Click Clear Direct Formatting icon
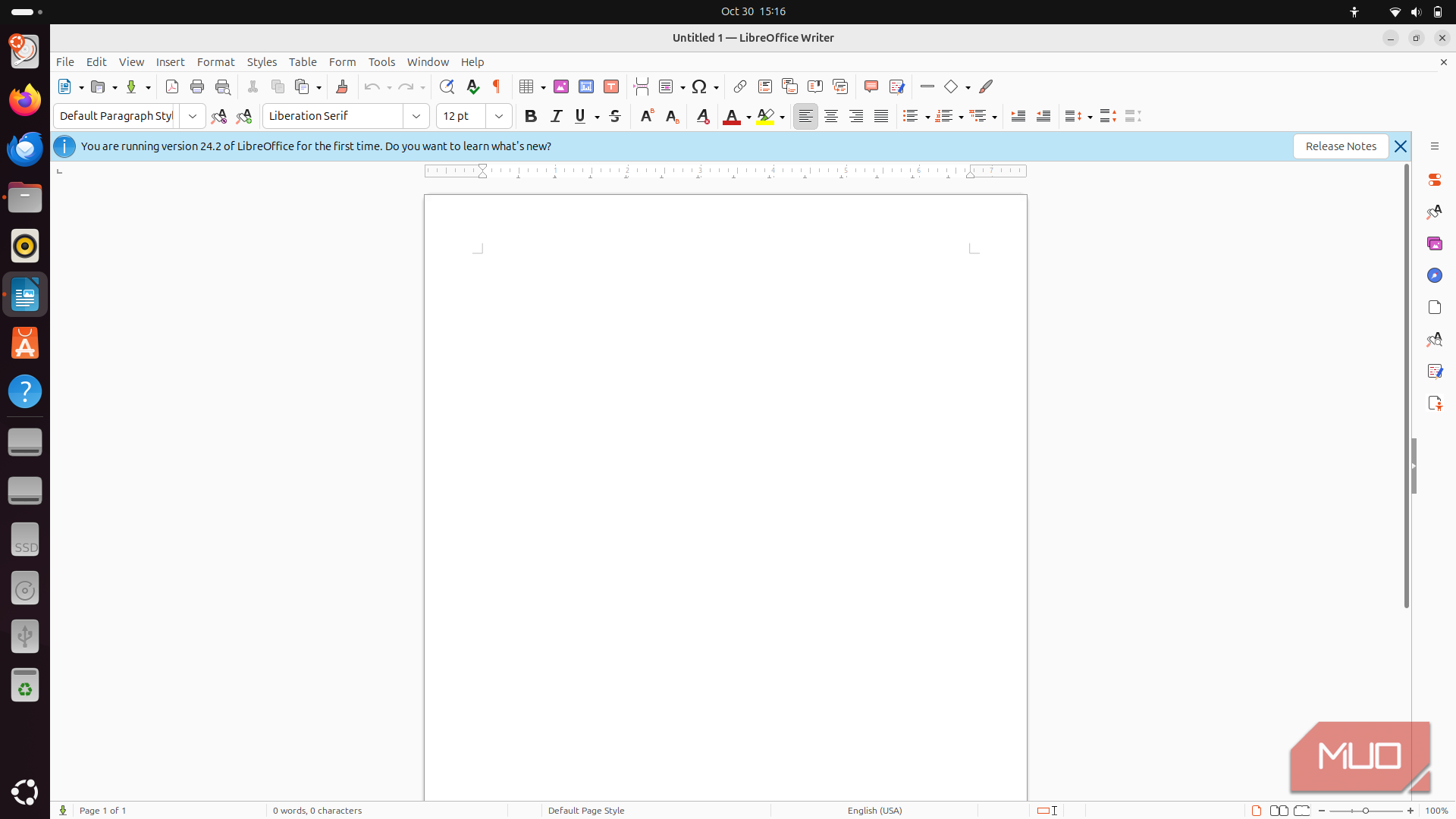The image size is (1456, 819). (703, 116)
